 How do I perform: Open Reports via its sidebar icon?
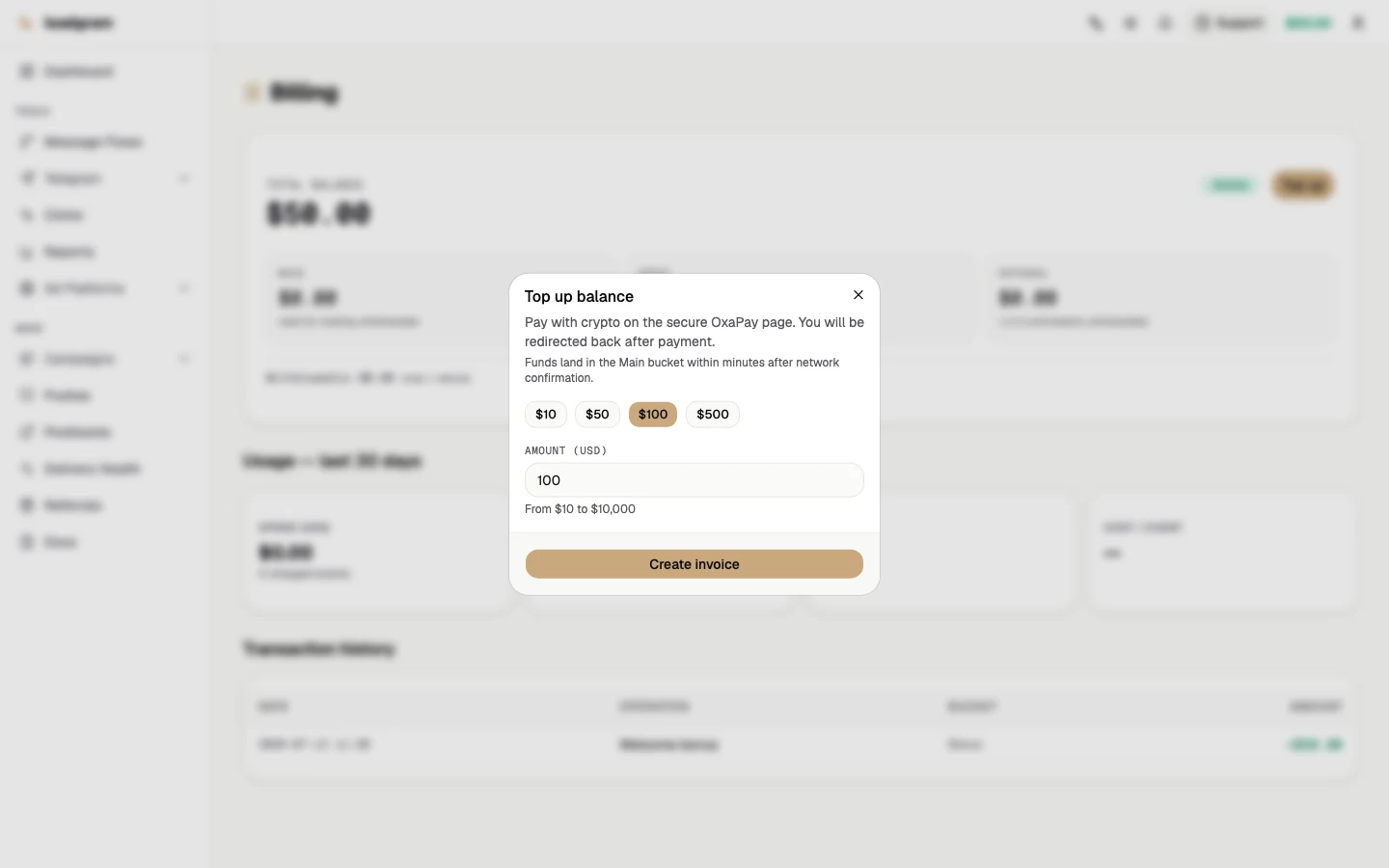point(27,252)
